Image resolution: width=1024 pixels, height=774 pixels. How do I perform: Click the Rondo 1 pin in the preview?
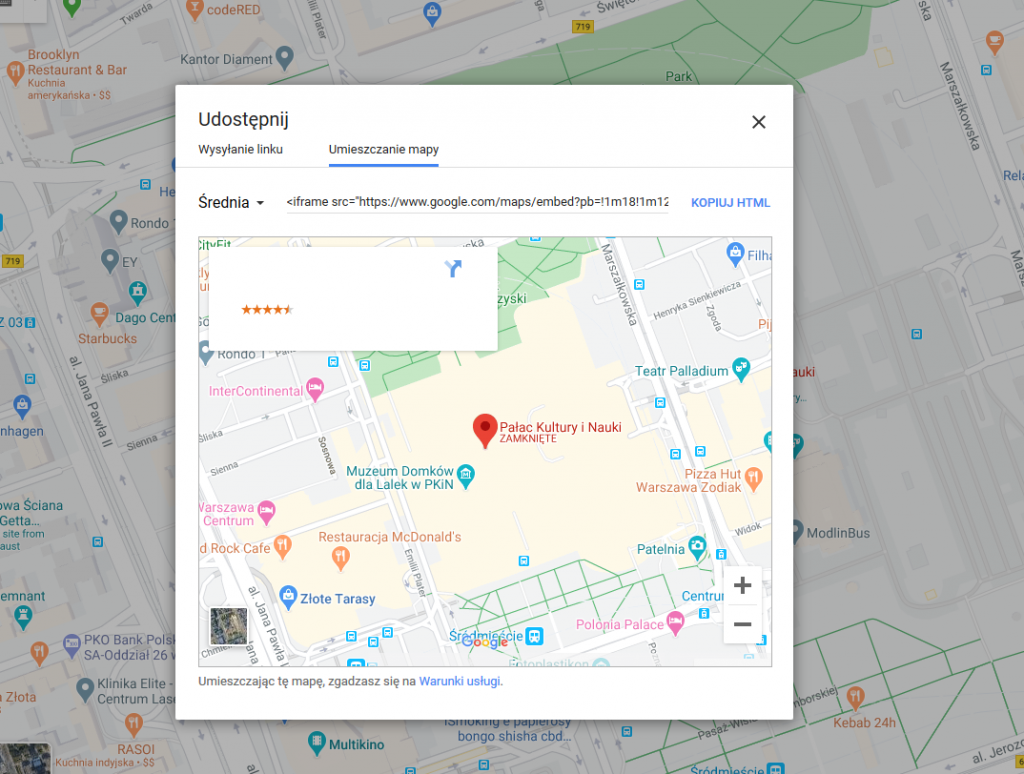click(206, 351)
